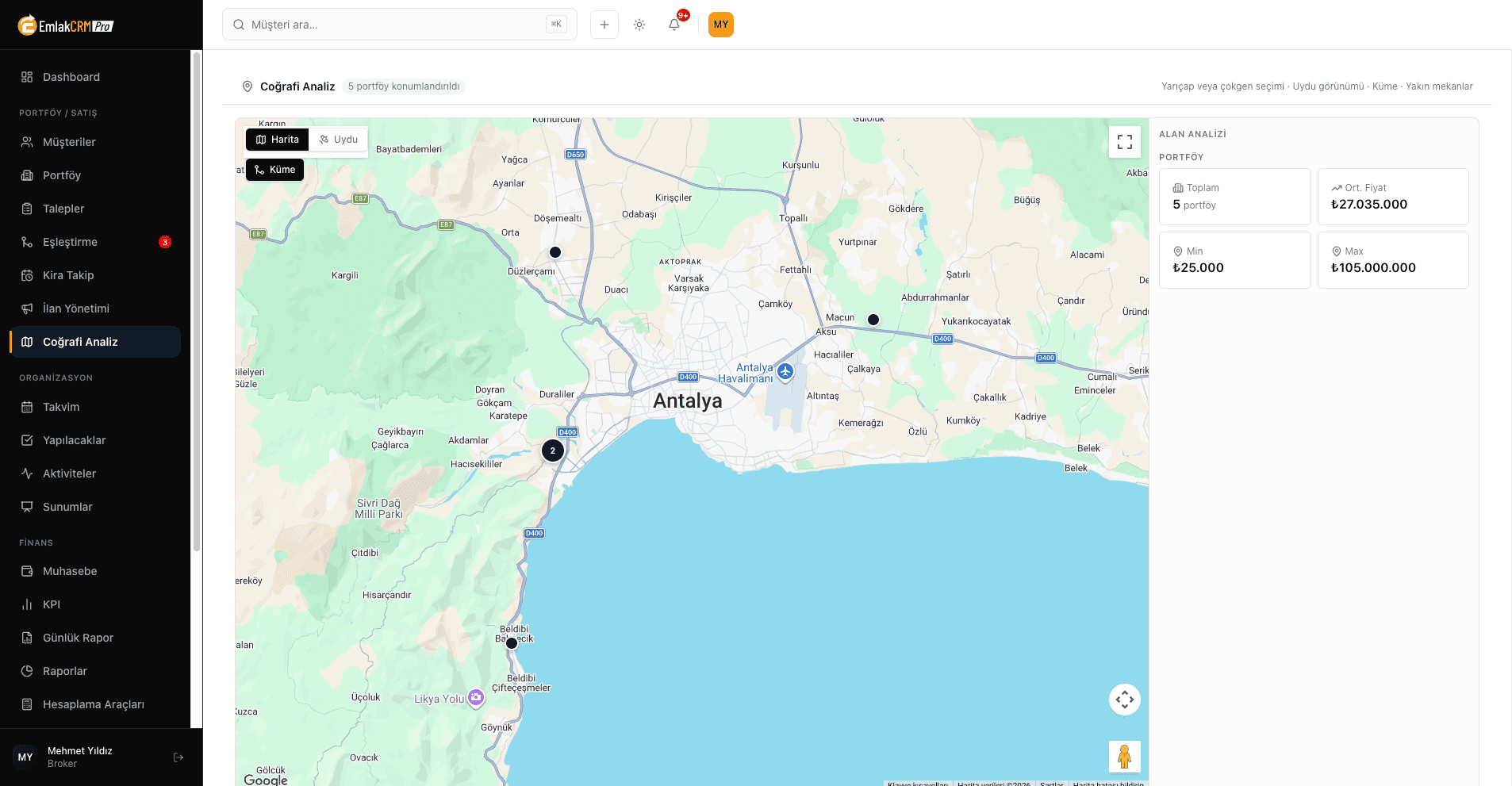Open map camera pan controls

pyautogui.click(x=1125, y=700)
